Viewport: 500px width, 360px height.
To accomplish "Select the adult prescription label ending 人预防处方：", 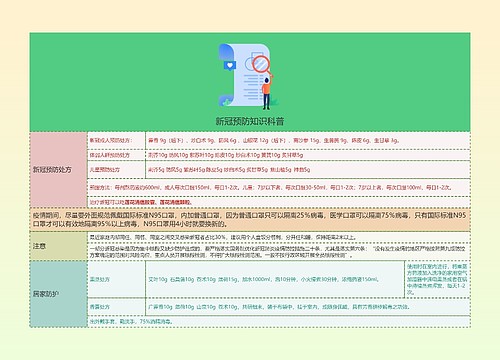I will click(x=116, y=140).
